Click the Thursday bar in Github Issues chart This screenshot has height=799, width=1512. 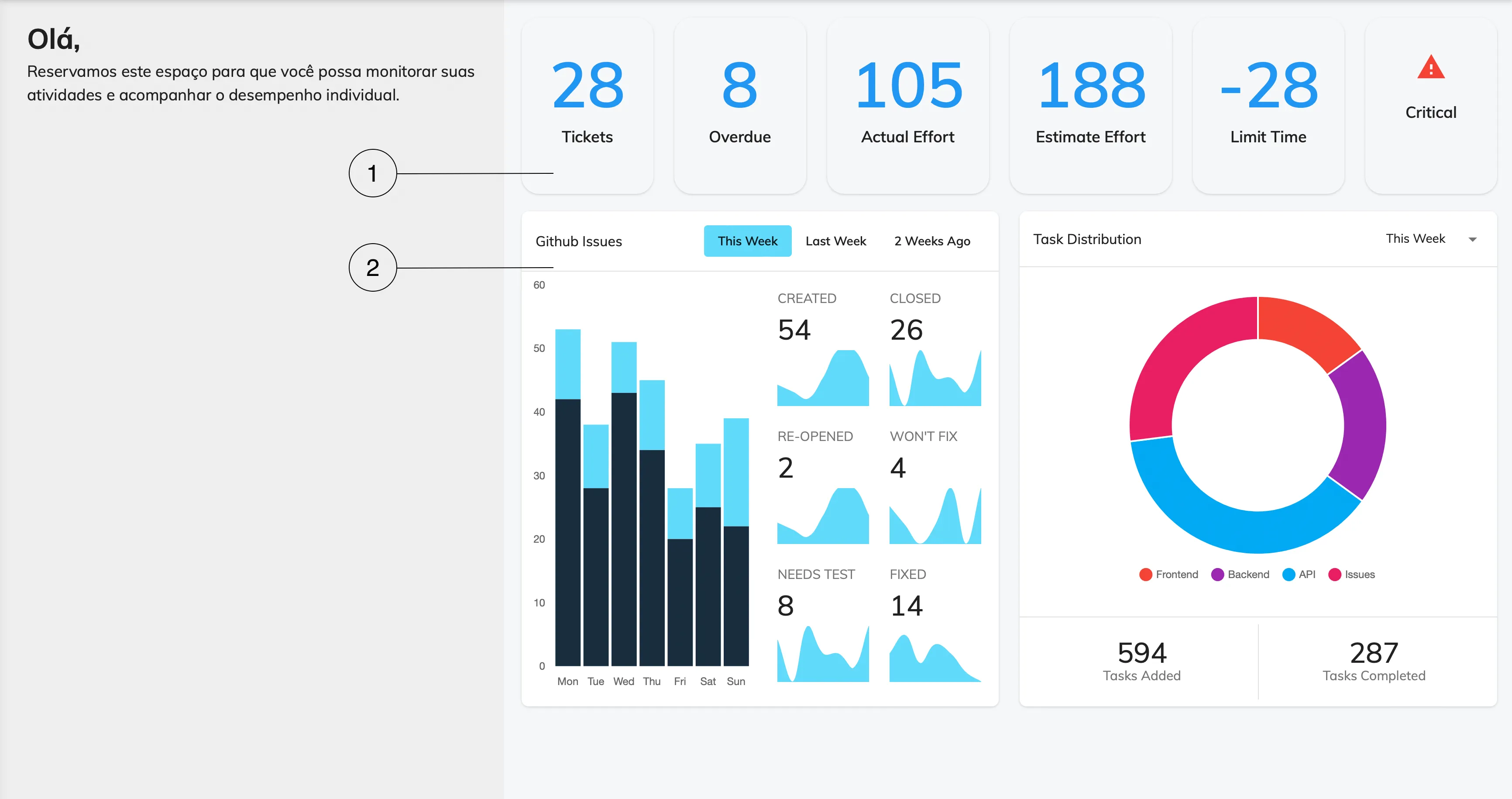pos(652,523)
